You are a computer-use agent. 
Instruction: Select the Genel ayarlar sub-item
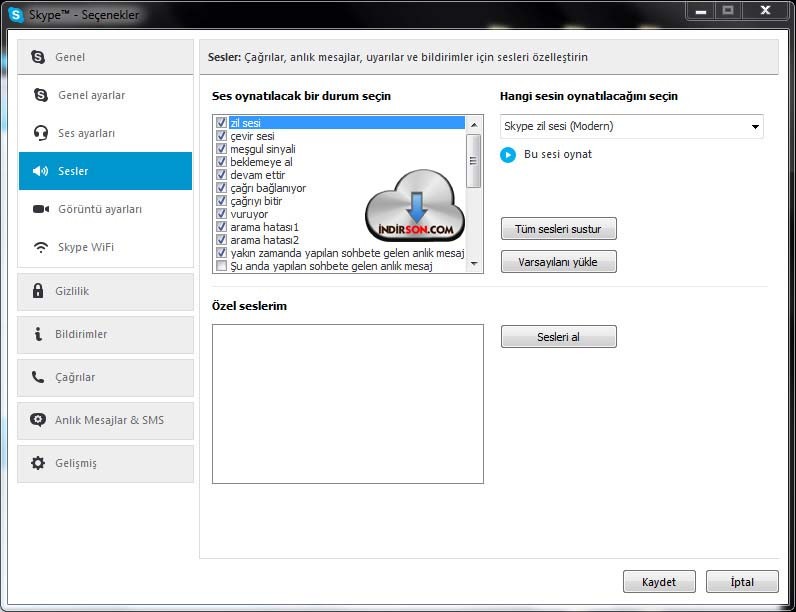point(106,95)
